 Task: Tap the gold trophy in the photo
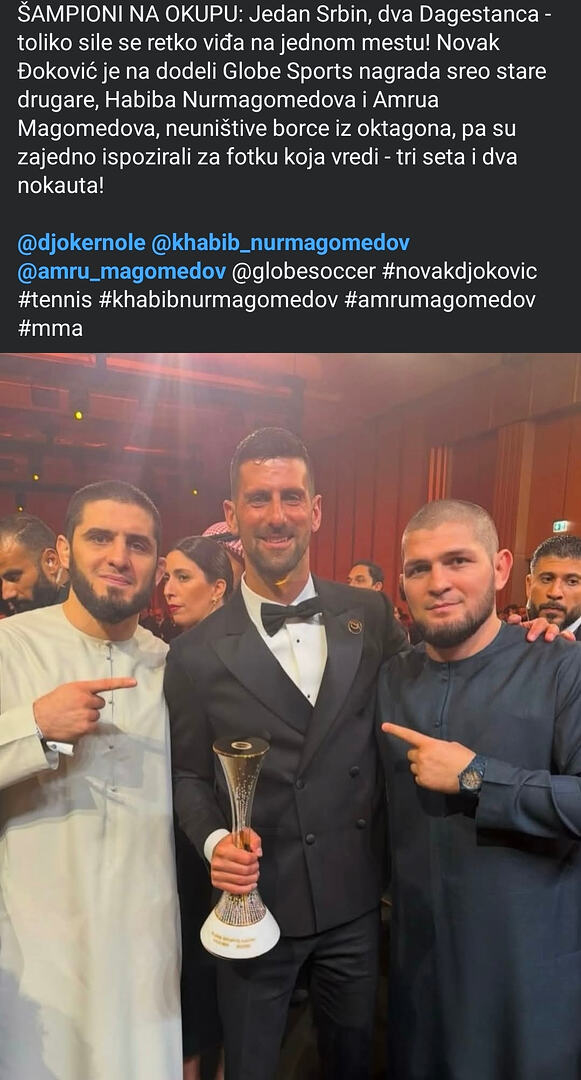point(240,847)
